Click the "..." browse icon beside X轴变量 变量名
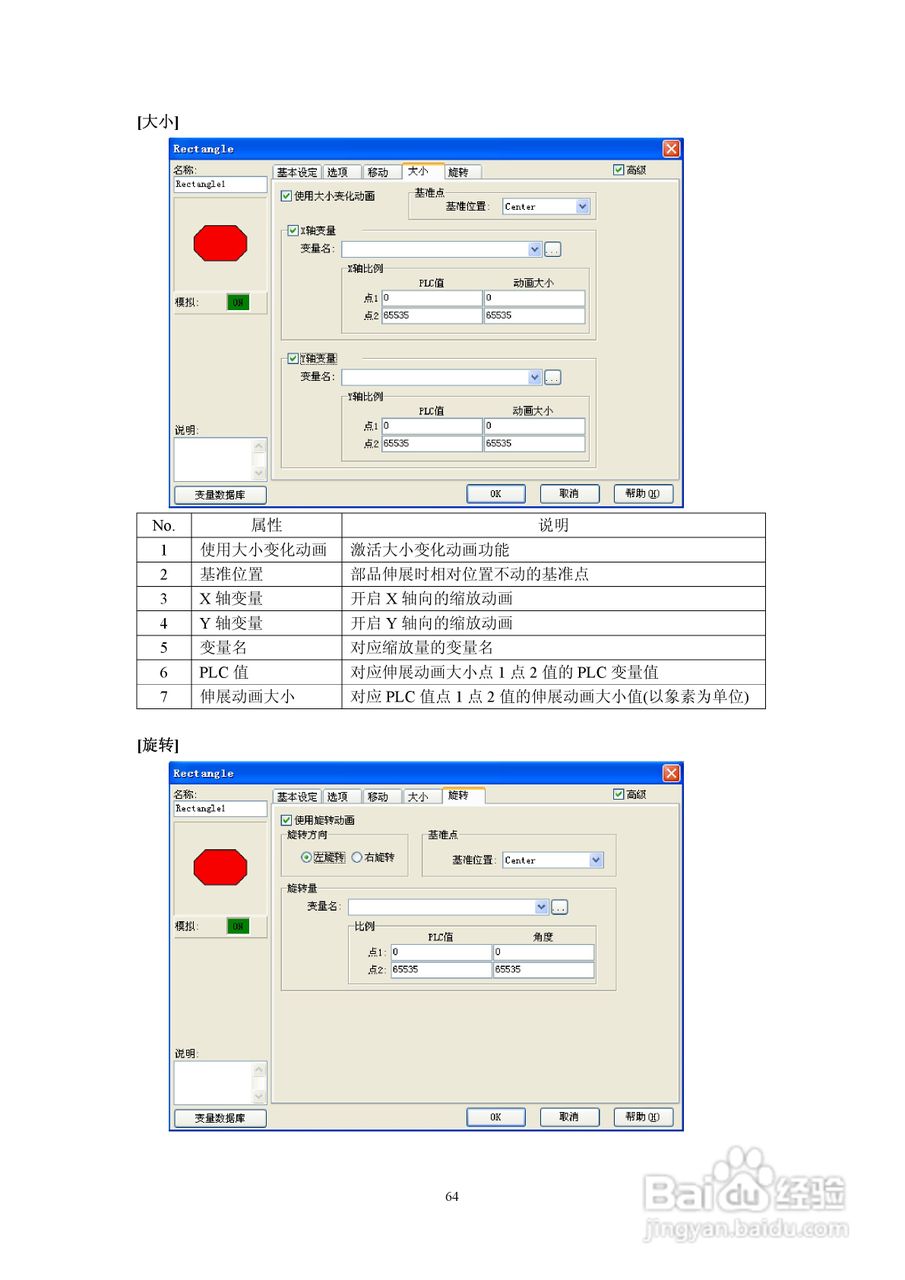This screenshot has height=1280, width=905. tap(553, 249)
